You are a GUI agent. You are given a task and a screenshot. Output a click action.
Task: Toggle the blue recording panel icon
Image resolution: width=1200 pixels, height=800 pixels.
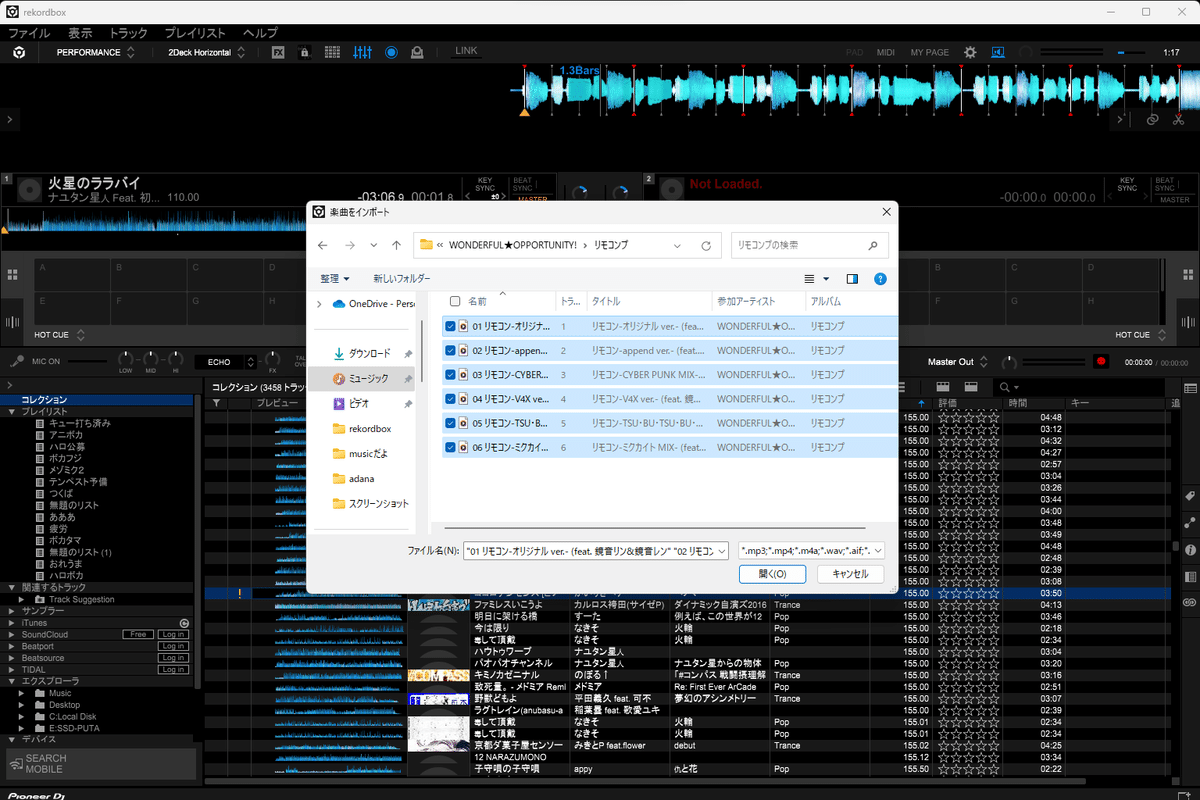point(391,52)
